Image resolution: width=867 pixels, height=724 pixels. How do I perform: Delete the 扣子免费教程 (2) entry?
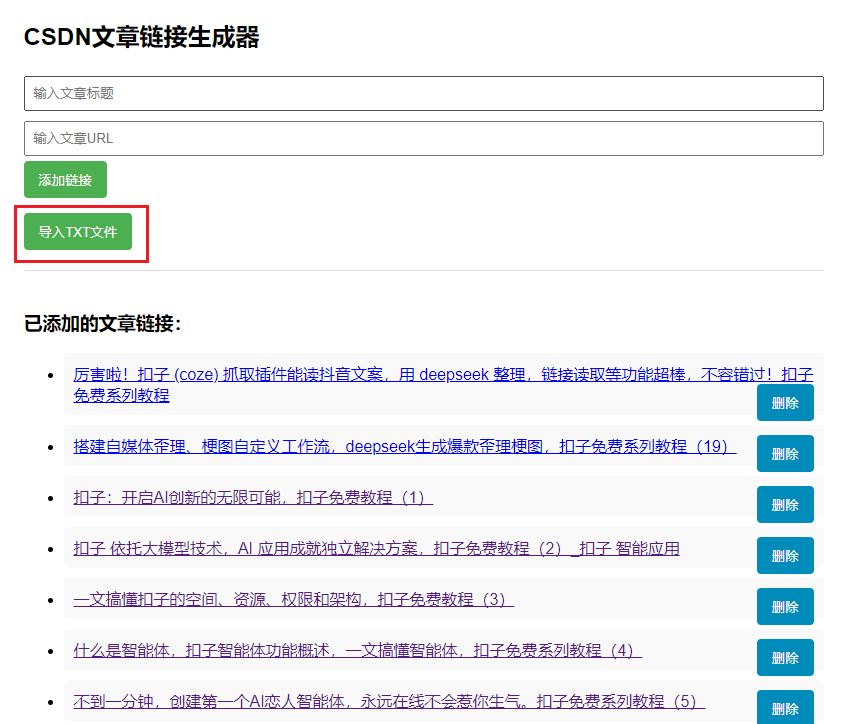point(785,555)
